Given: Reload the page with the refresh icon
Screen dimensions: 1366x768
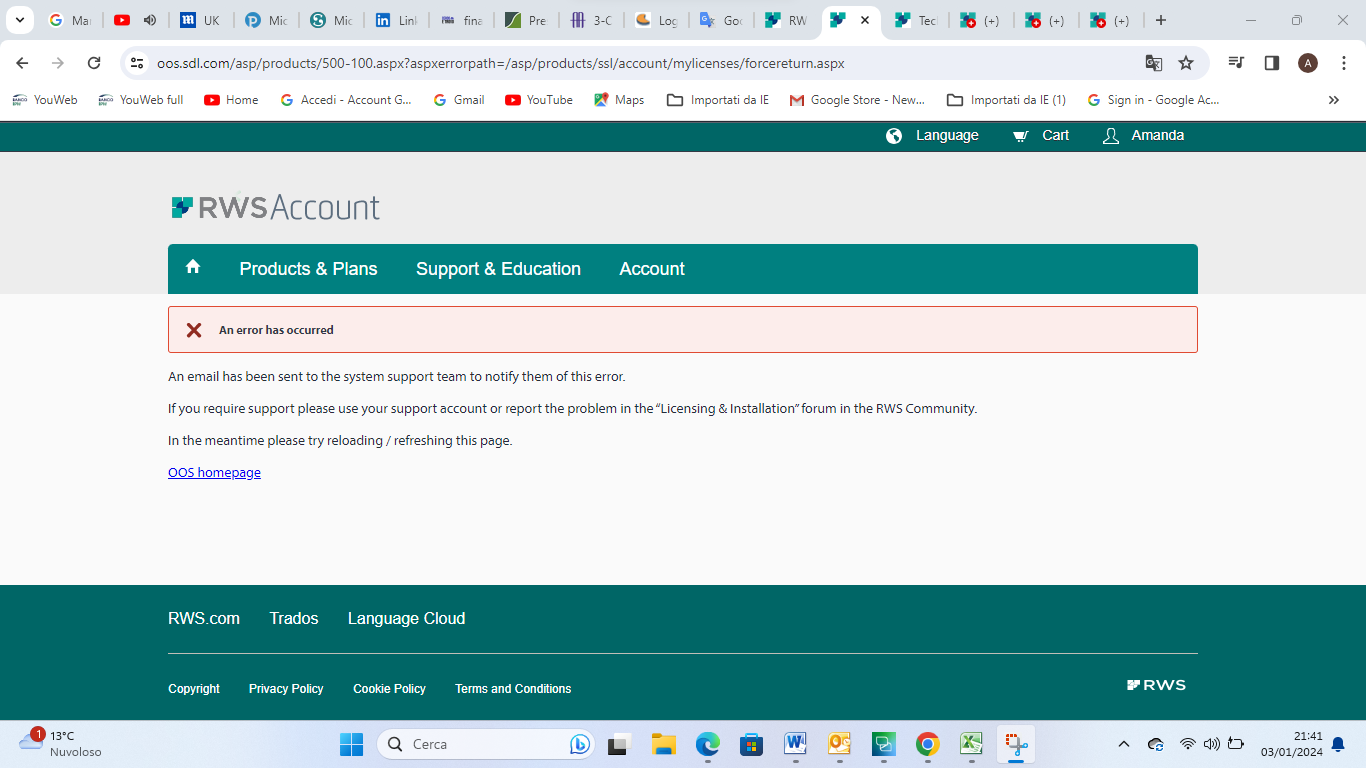Looking at the screenshot, I should 94,63.
